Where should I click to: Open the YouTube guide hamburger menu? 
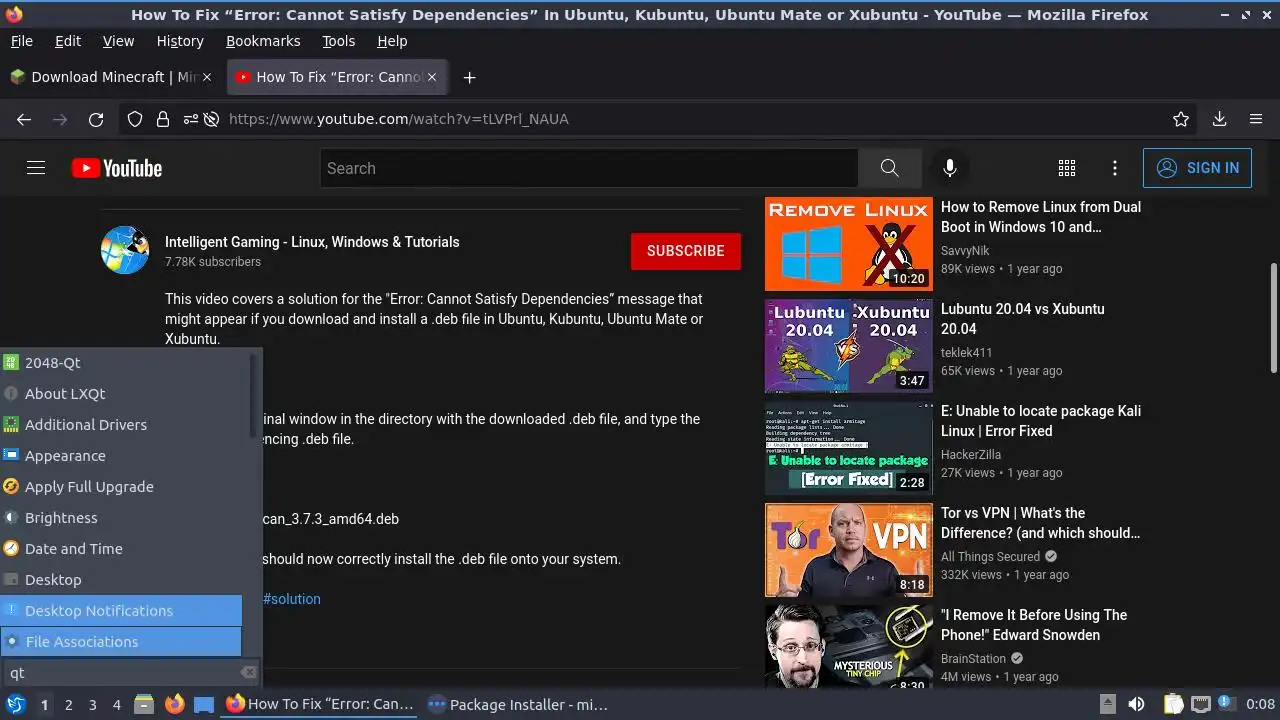(36, 168)
